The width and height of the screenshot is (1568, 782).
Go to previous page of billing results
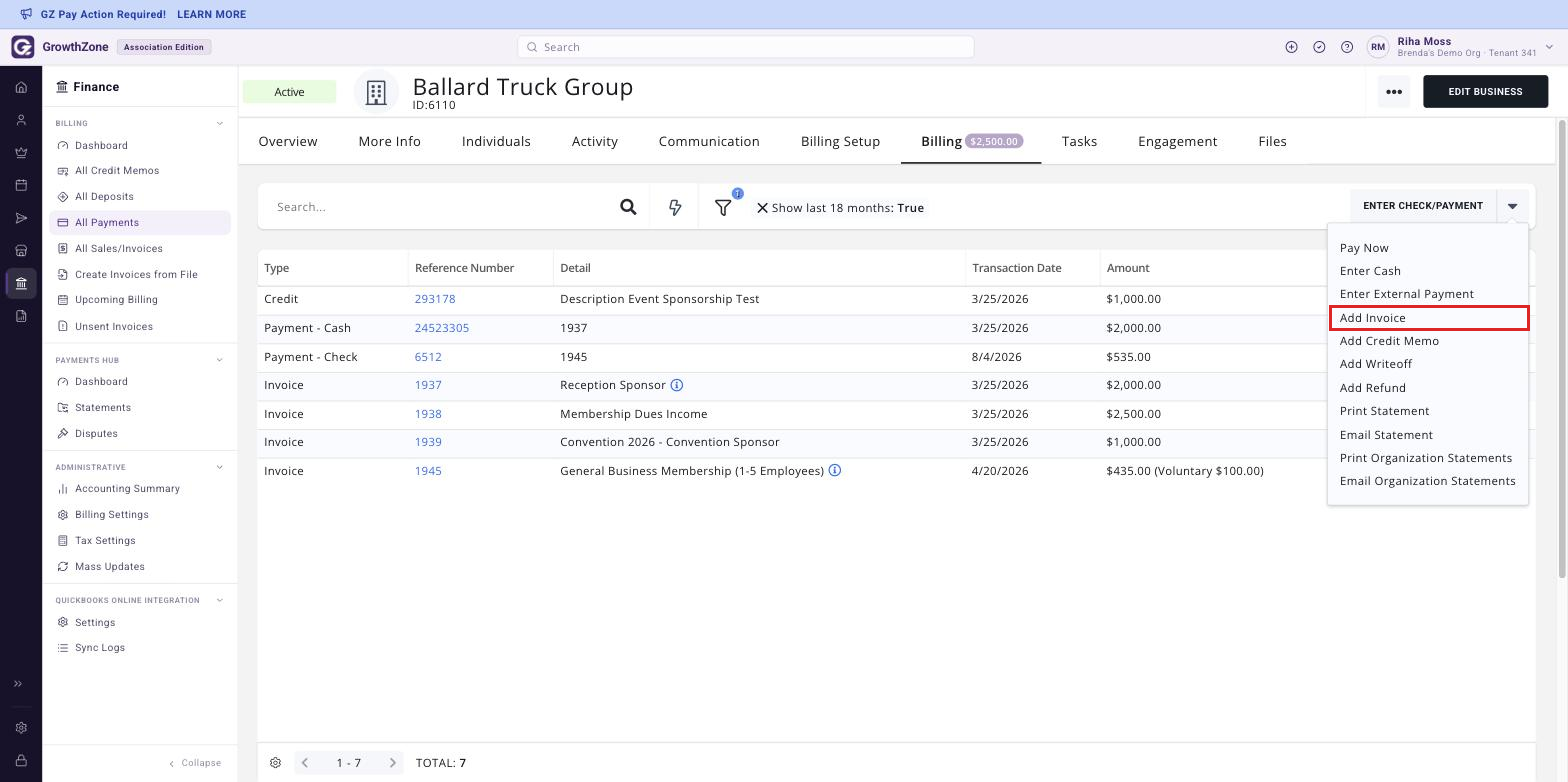click(305, 763)
